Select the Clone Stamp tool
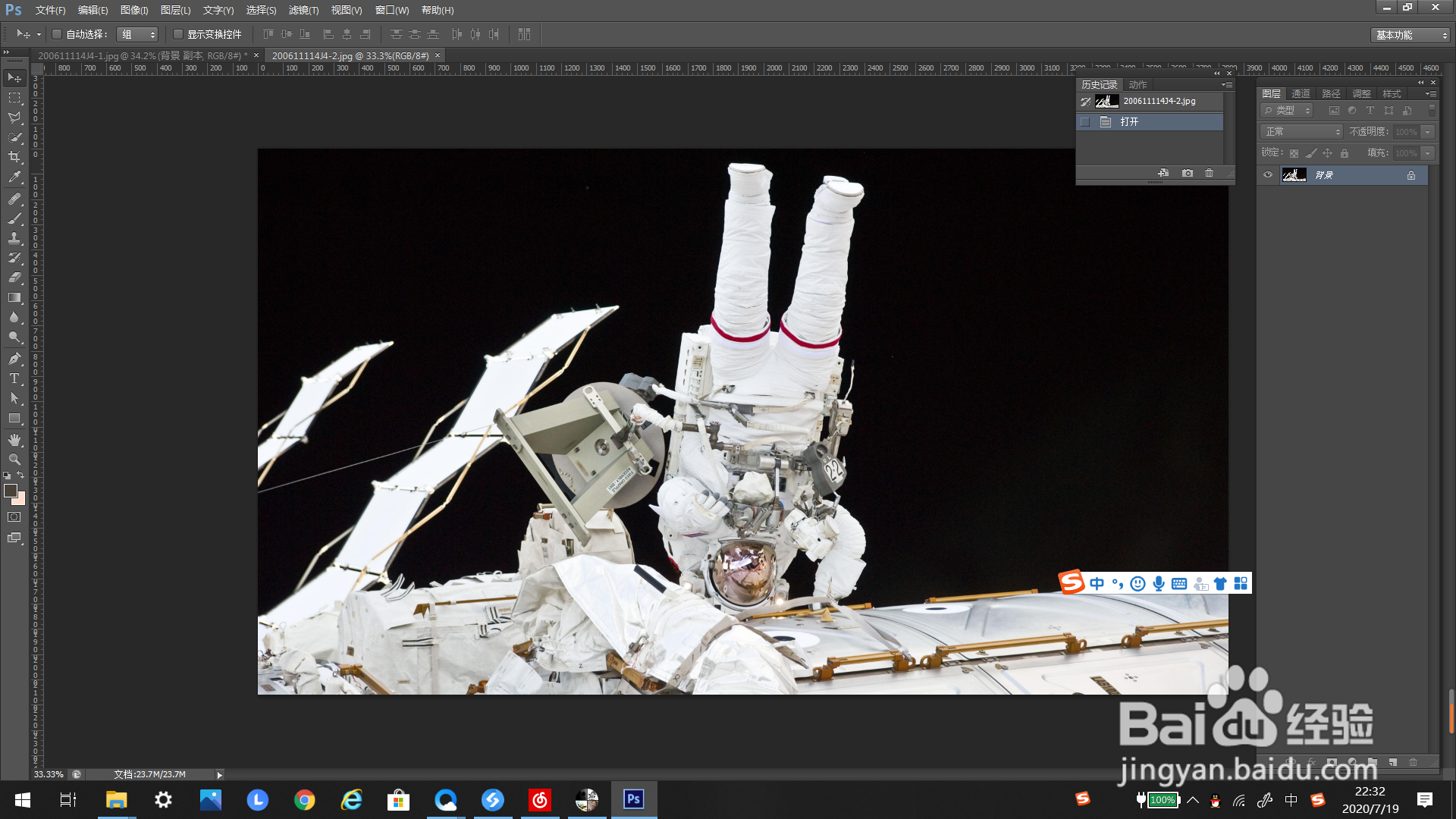Screen dimensions: 1456x819 14,238
